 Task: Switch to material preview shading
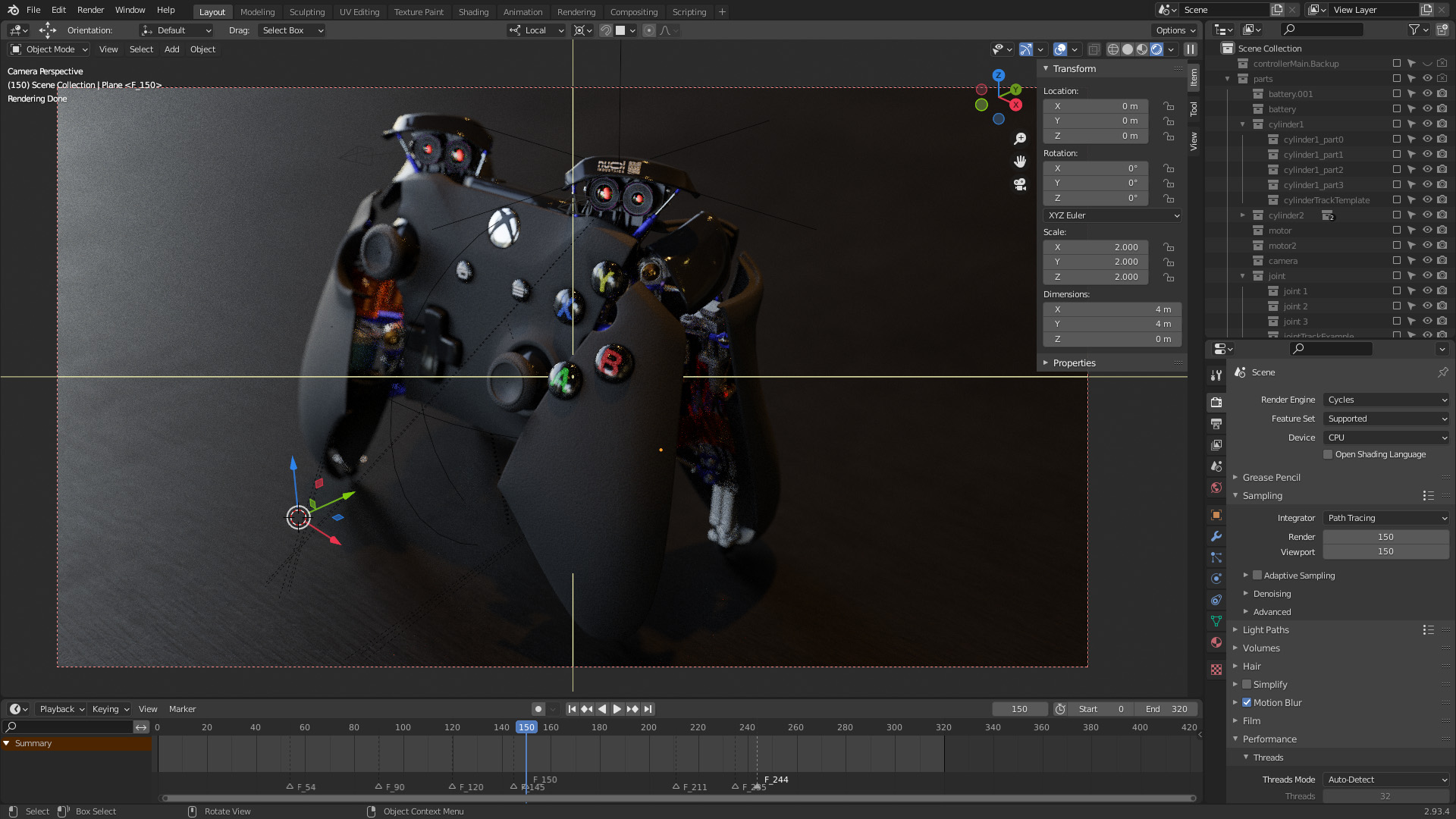pos(1142,49)
